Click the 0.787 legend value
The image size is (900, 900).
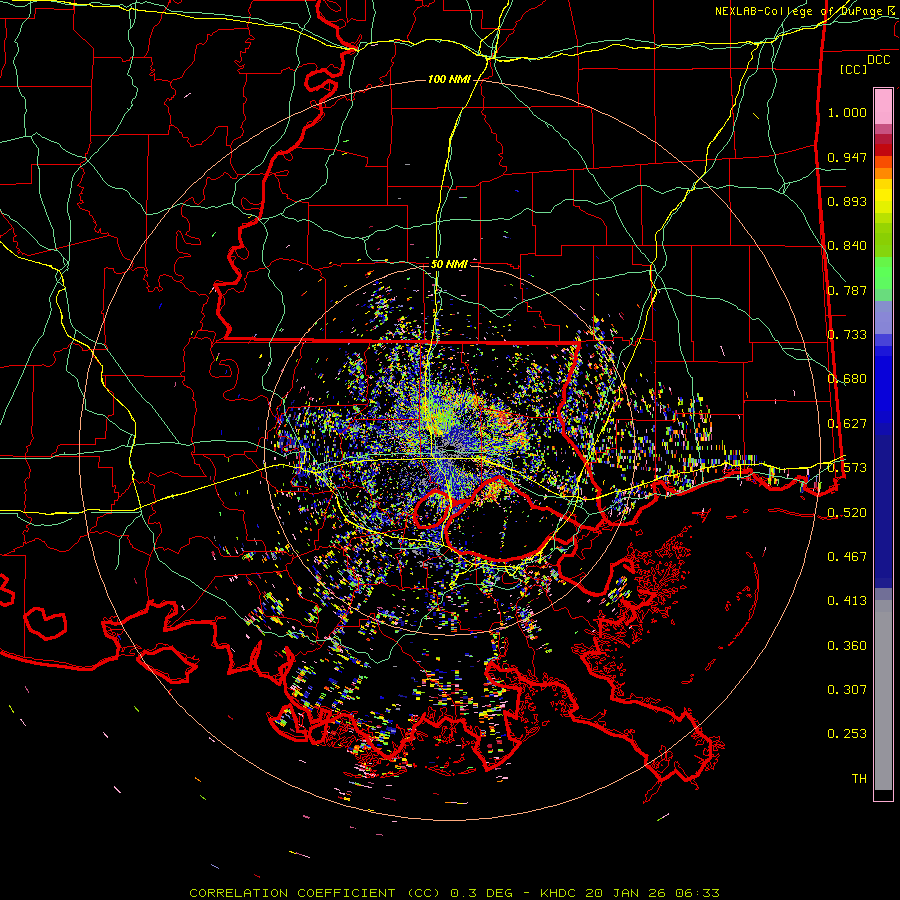[847, 290]
